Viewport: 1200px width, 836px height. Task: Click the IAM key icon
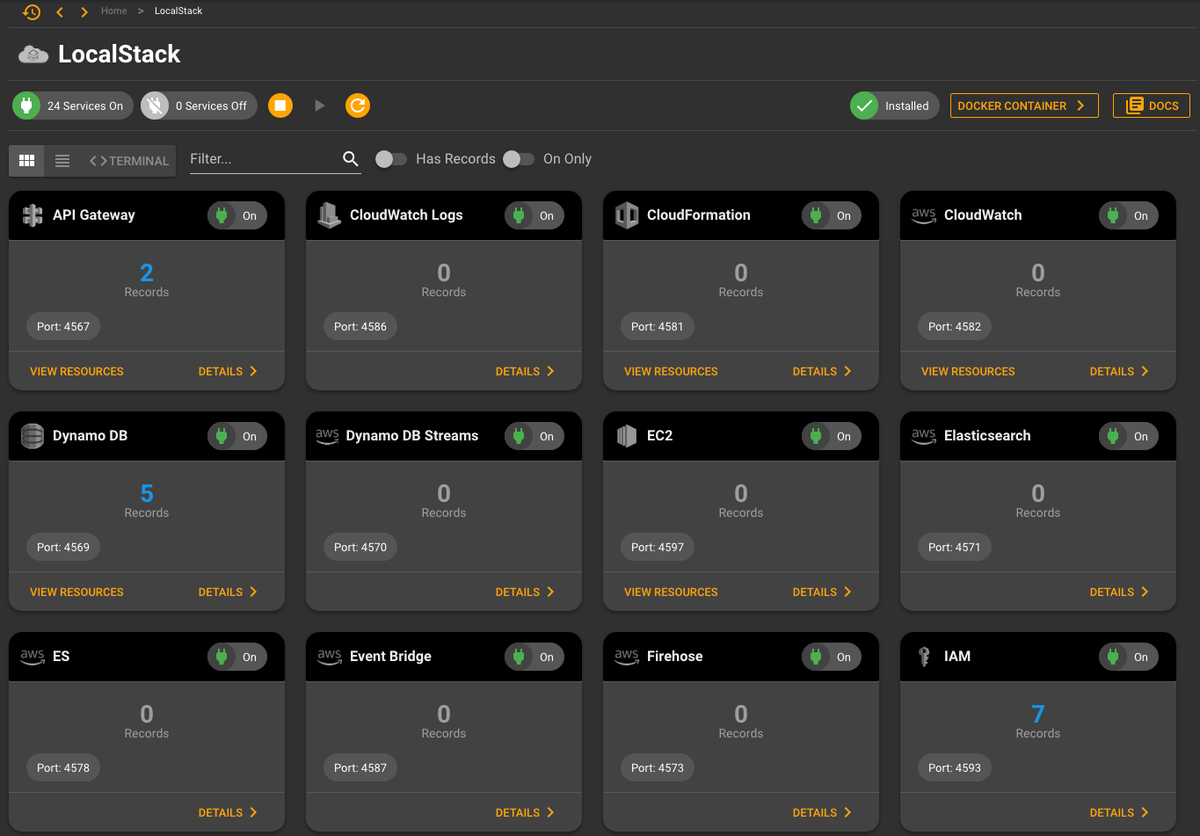pyautogui.click(x=924, y=657)
